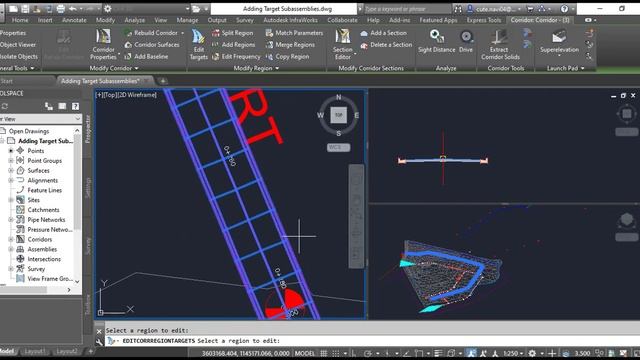640x360 pixels.
Task: Open Corridor Surfaces
Action: coord(152,44)
